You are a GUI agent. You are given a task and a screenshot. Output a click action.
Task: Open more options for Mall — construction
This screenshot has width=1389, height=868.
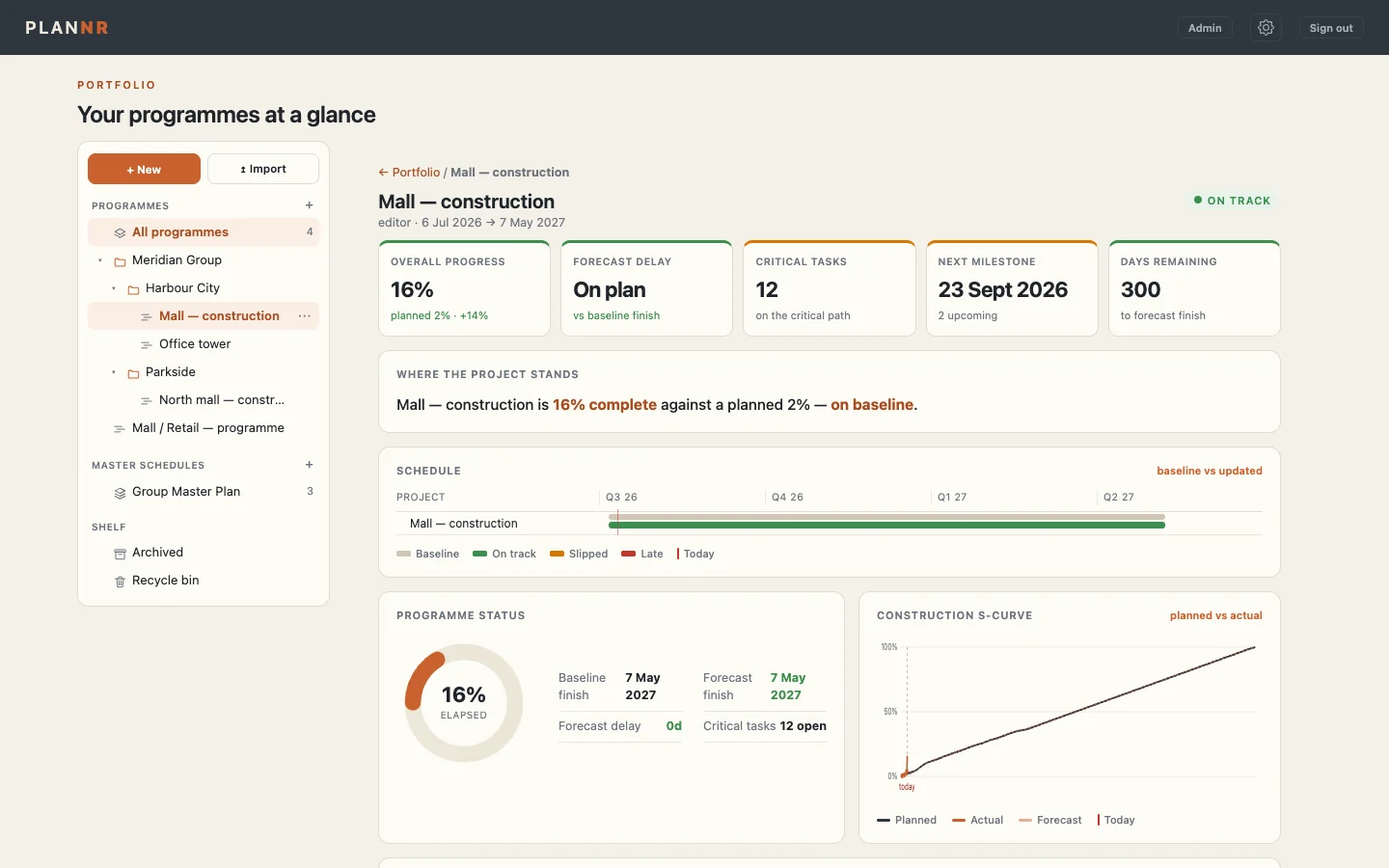(305, 316)
